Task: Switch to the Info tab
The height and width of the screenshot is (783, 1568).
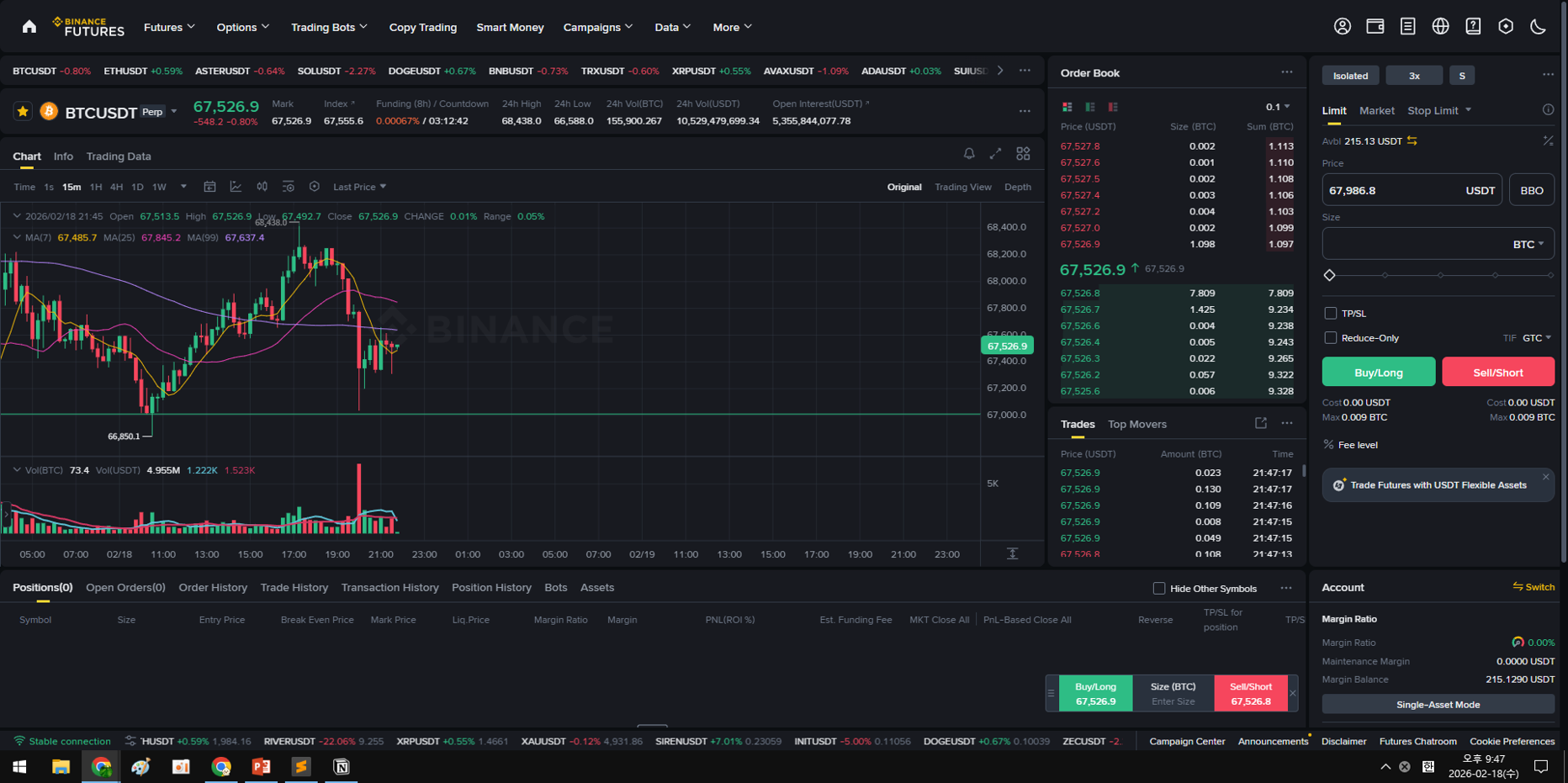Action: 63,156
